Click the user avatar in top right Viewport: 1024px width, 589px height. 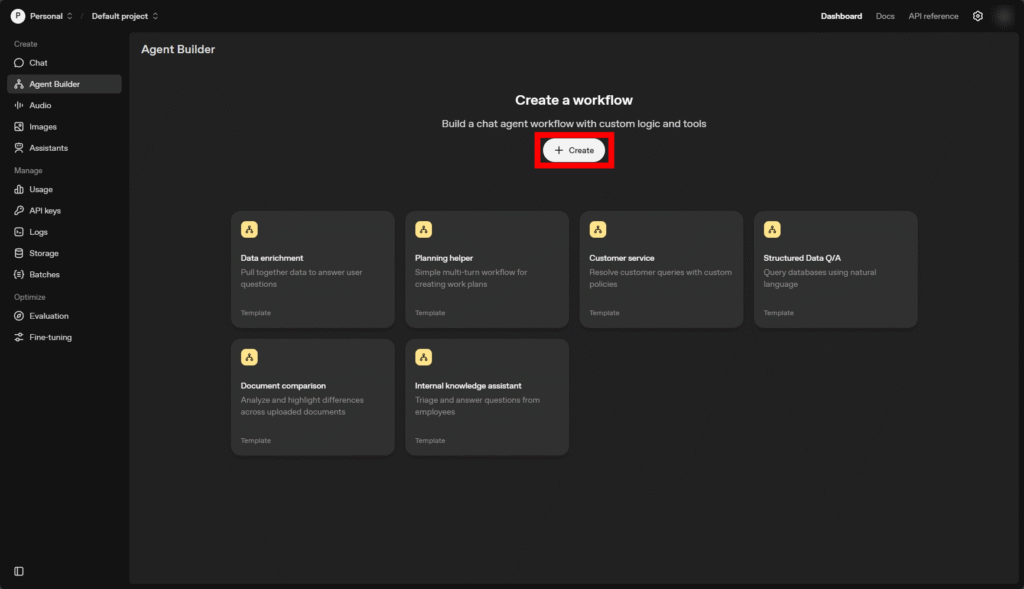(x=1003, y=16)
